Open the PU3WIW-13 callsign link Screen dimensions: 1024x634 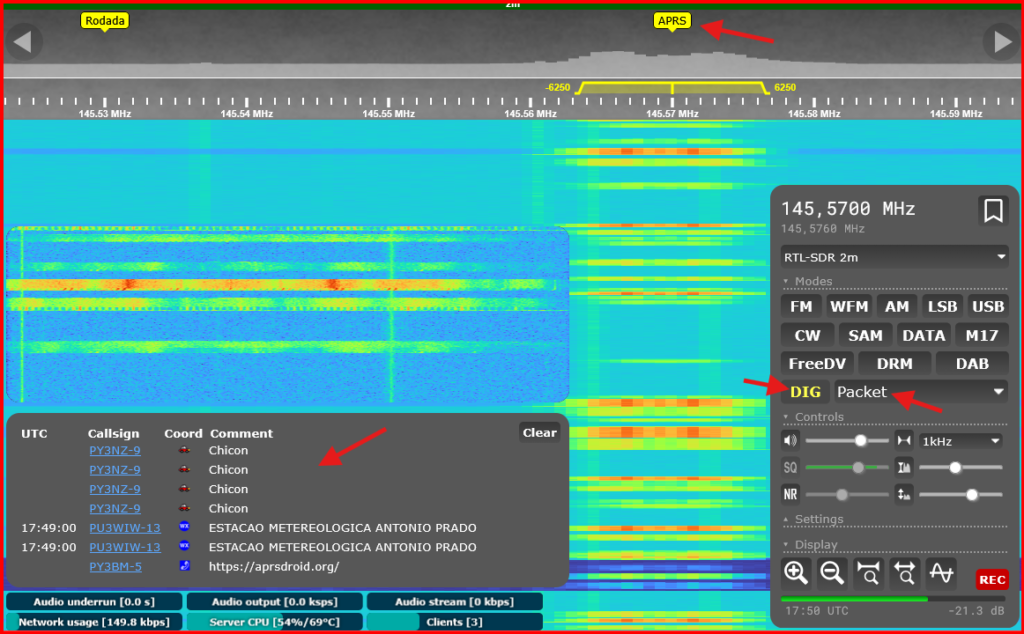tap(124, 528)
